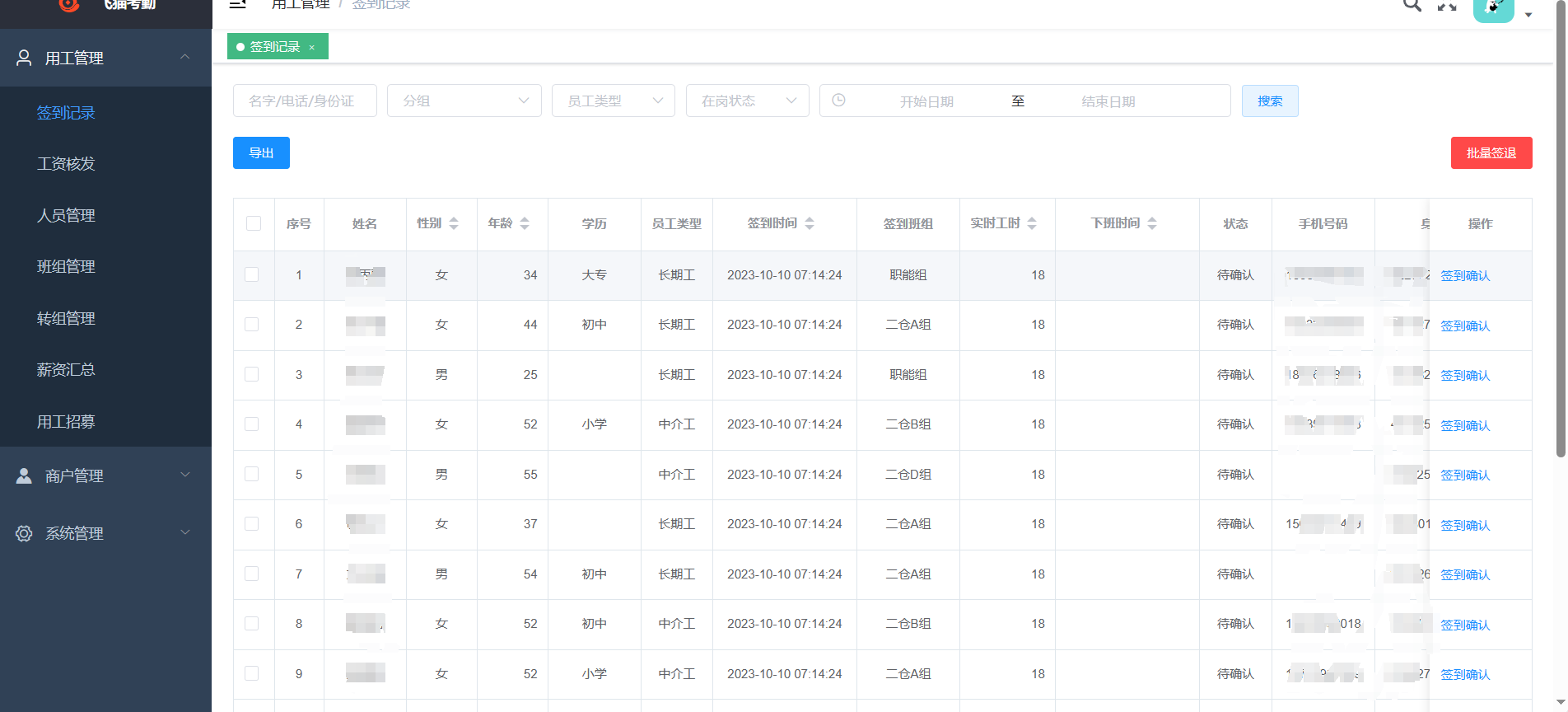The width and height of the screenshot is (1568, 712).
Task: Sort by 下班时间 using its sort arrows
Action: click(x=1152, y=223)
